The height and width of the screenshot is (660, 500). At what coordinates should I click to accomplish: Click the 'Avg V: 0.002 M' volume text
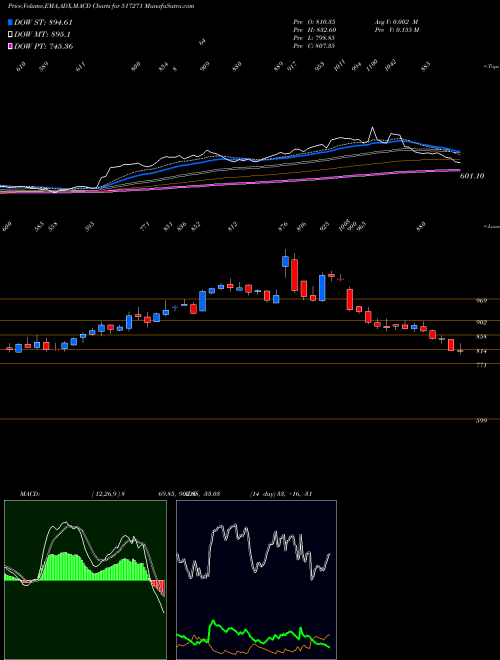pos(396,22)
